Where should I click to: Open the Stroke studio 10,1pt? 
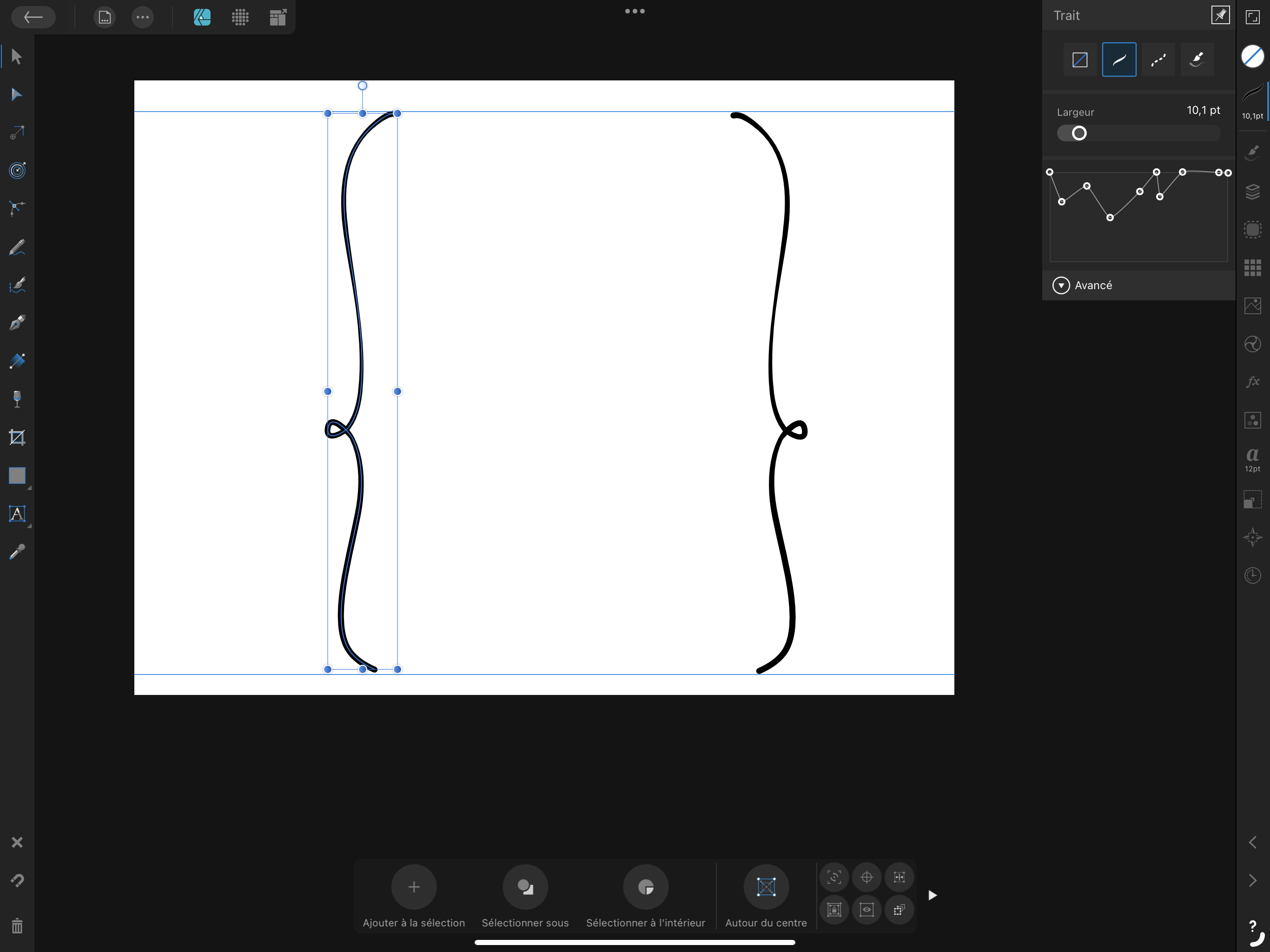tap(1252, 101)
